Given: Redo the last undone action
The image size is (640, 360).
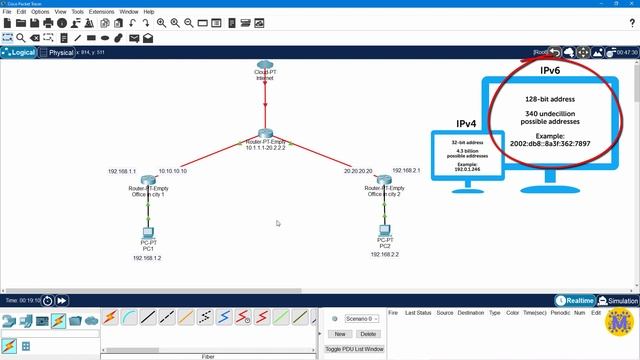Looking at the screenshot, I should (146, 23).
